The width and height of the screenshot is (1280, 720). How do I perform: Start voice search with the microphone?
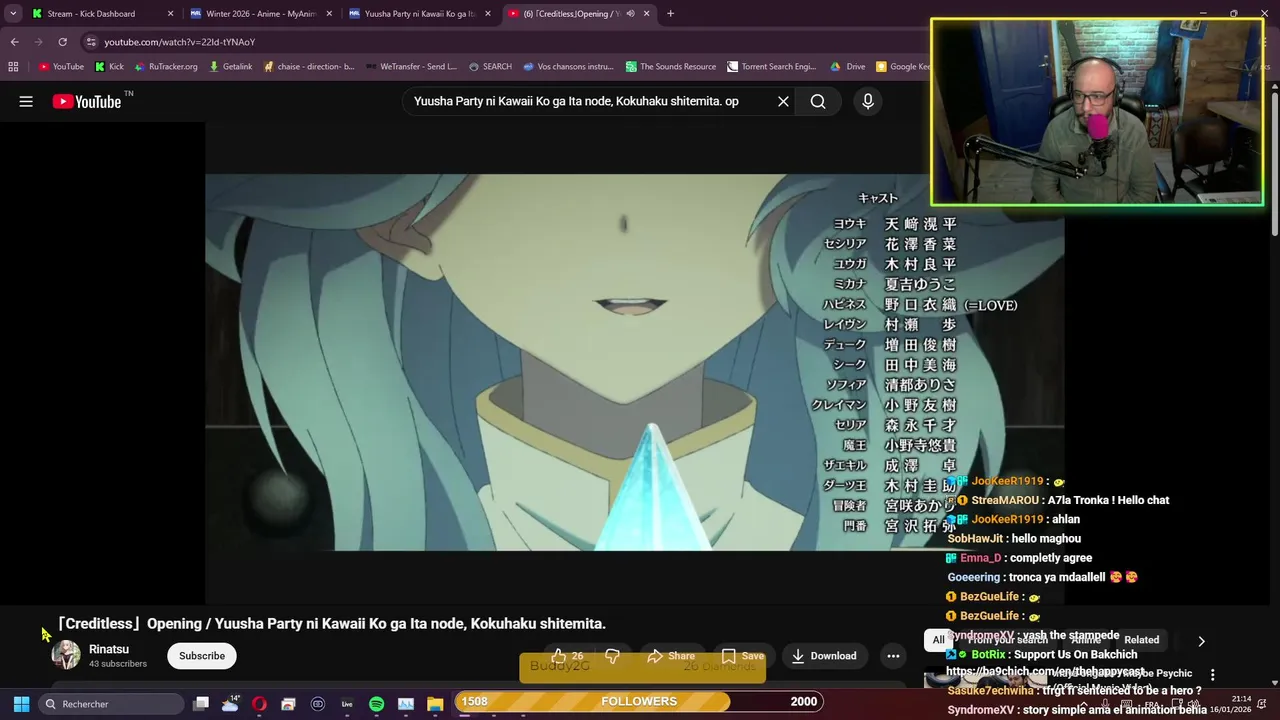pos(868,101)
